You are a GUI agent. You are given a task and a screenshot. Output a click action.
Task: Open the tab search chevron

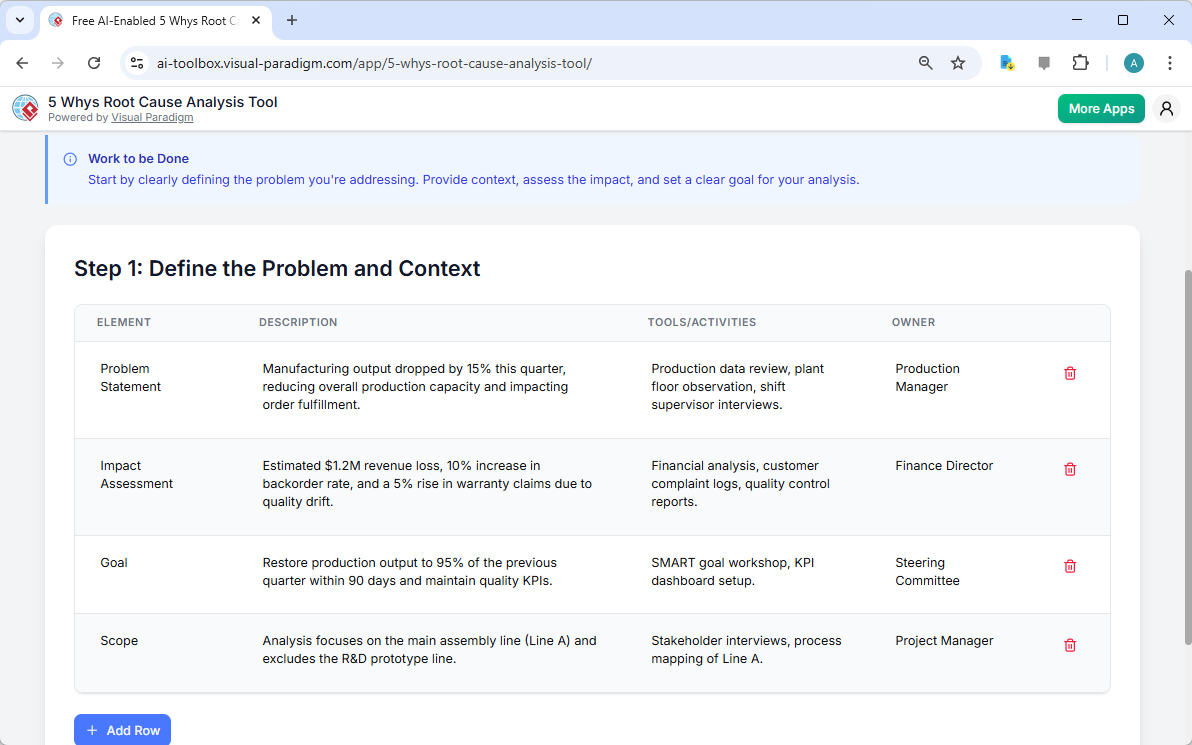19,20
